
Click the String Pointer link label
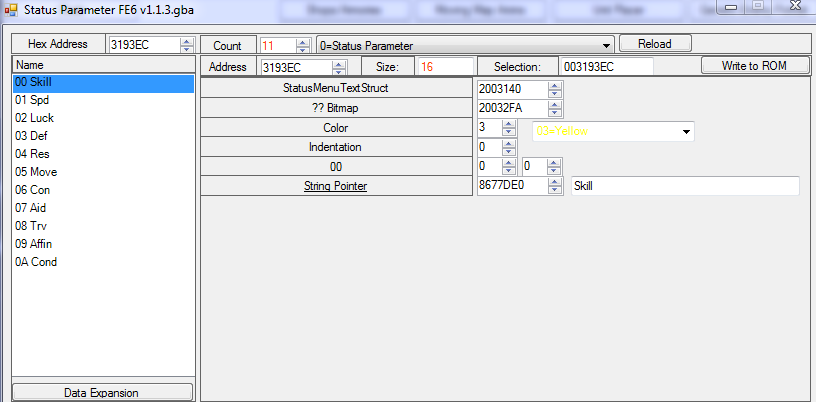[x=336, y=186]
